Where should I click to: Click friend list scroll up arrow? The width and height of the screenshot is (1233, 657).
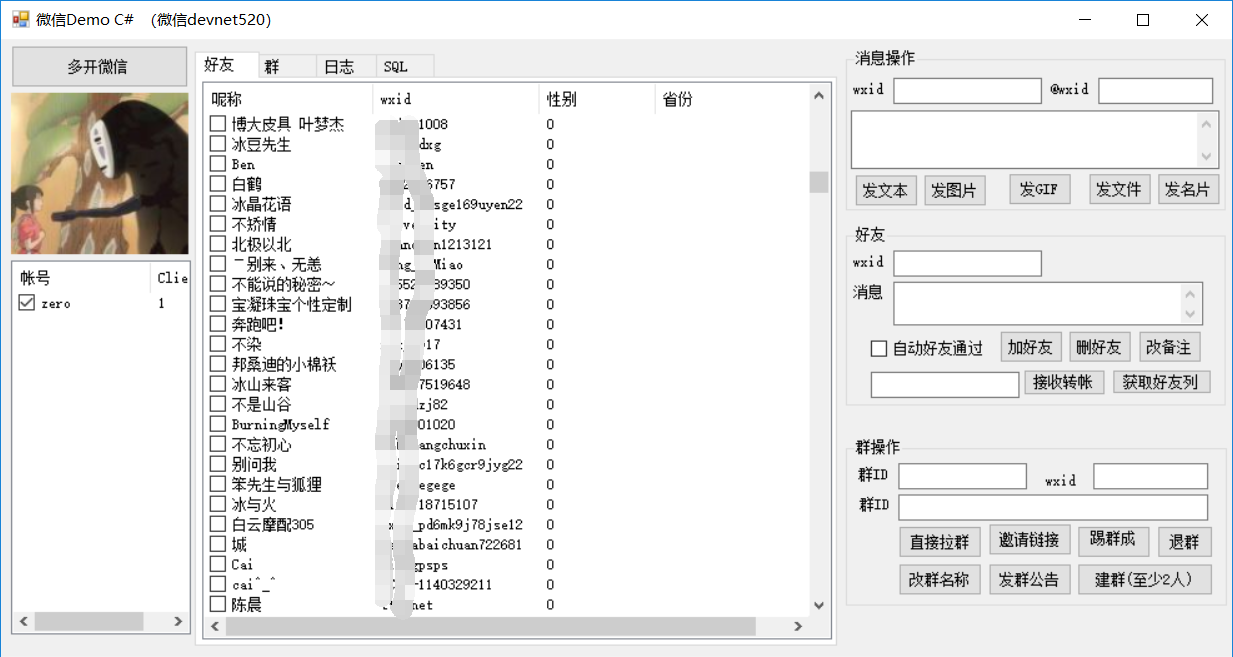[819, 96]
